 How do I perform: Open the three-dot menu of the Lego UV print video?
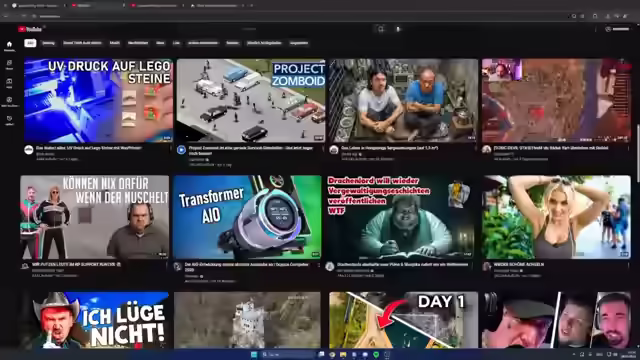pos(171,148)
